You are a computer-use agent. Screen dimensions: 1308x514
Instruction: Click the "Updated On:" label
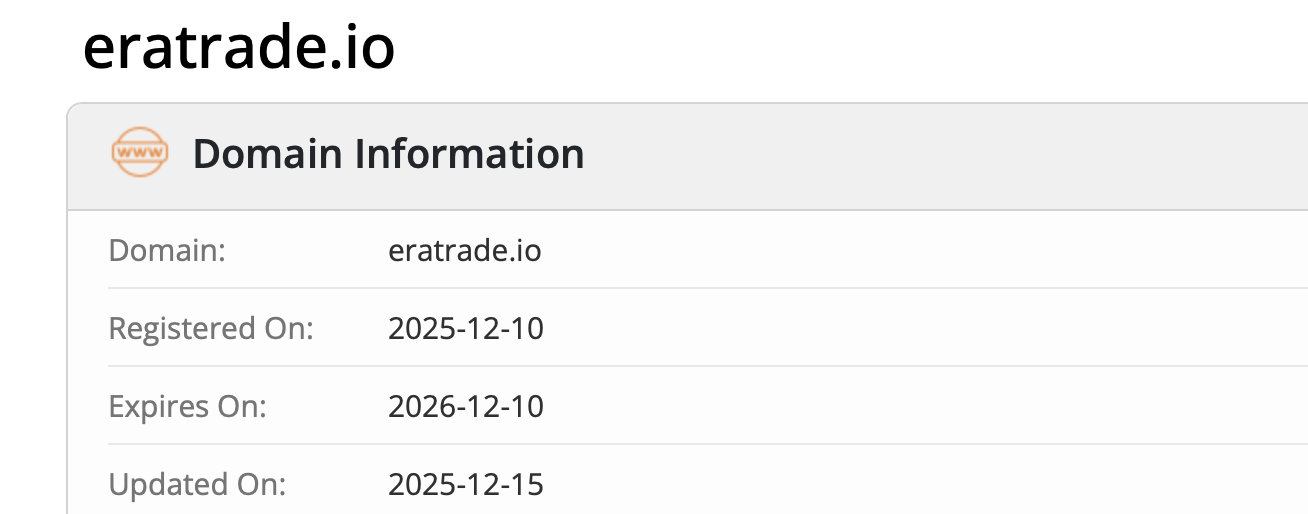(x=197, y=485)
